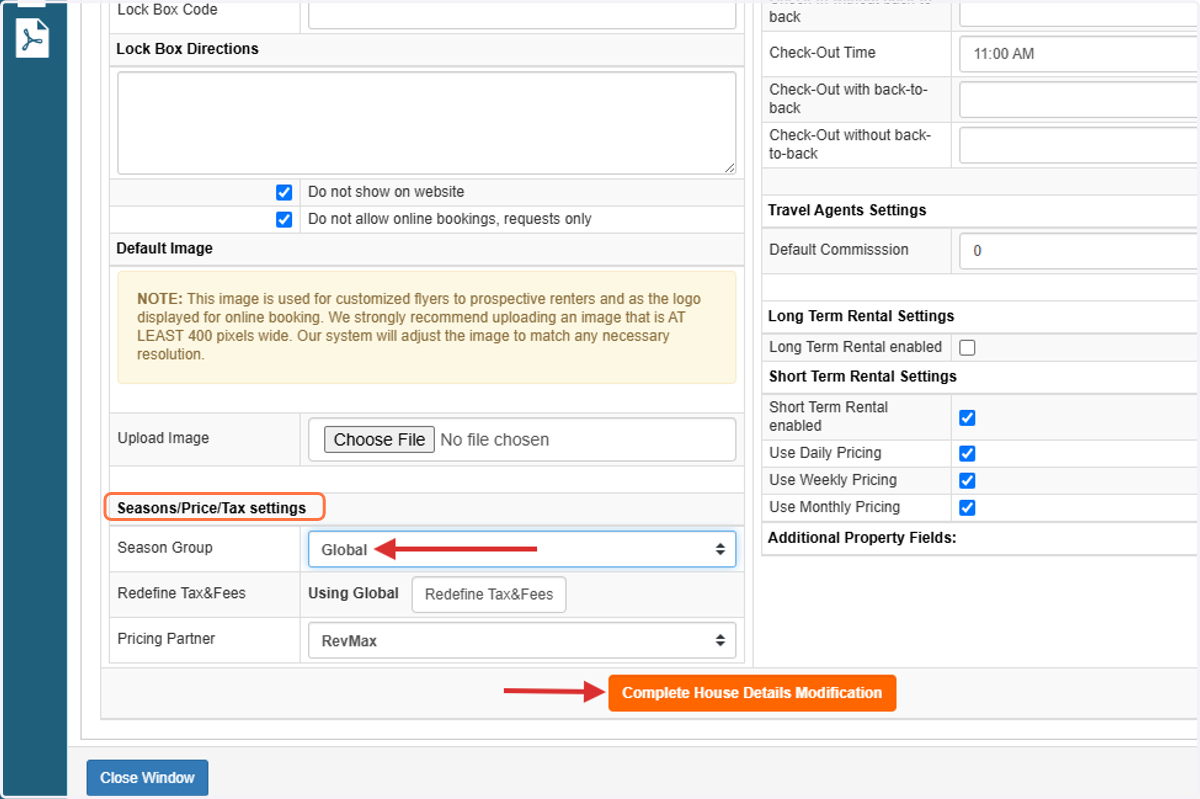Toggle the Do not show on website checkbox
Screen dimensions: 1200x799
coord(284,192)
